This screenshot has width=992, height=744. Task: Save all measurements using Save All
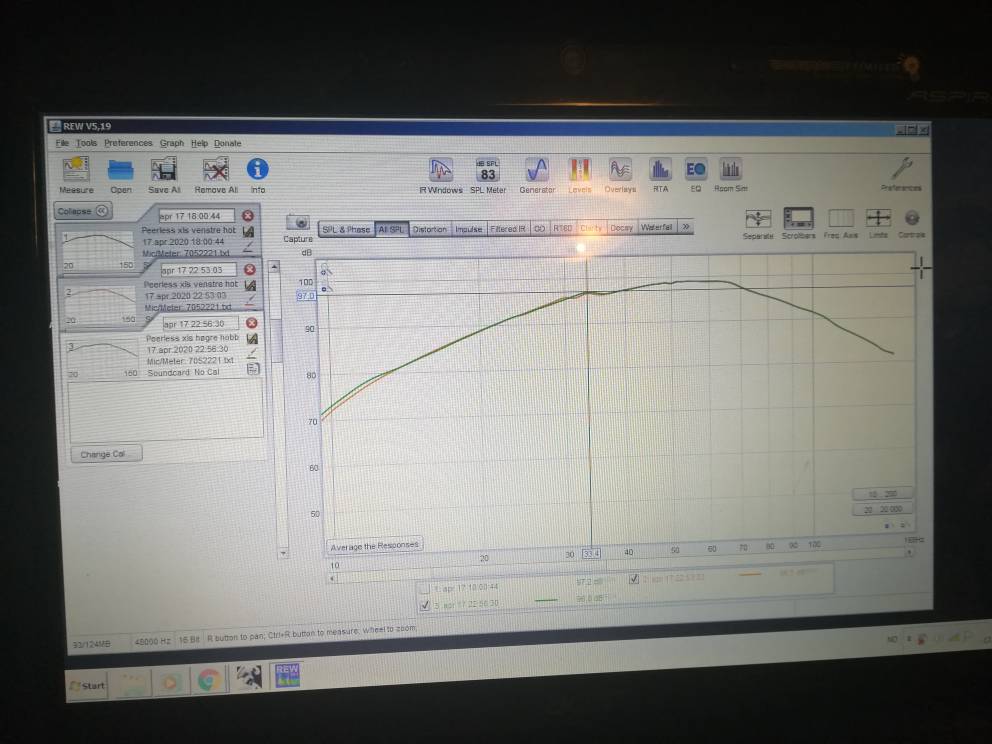[x=164, y=175]
